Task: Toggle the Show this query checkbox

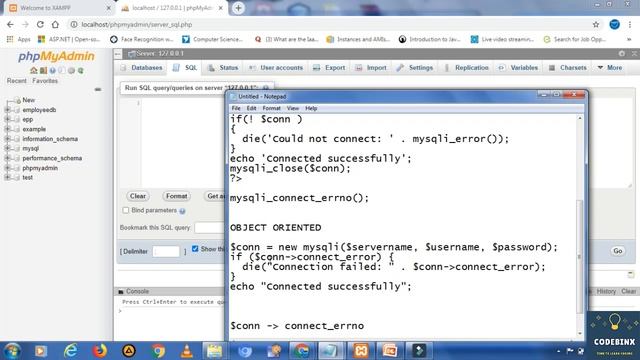Action: click(x=195, y=249)
